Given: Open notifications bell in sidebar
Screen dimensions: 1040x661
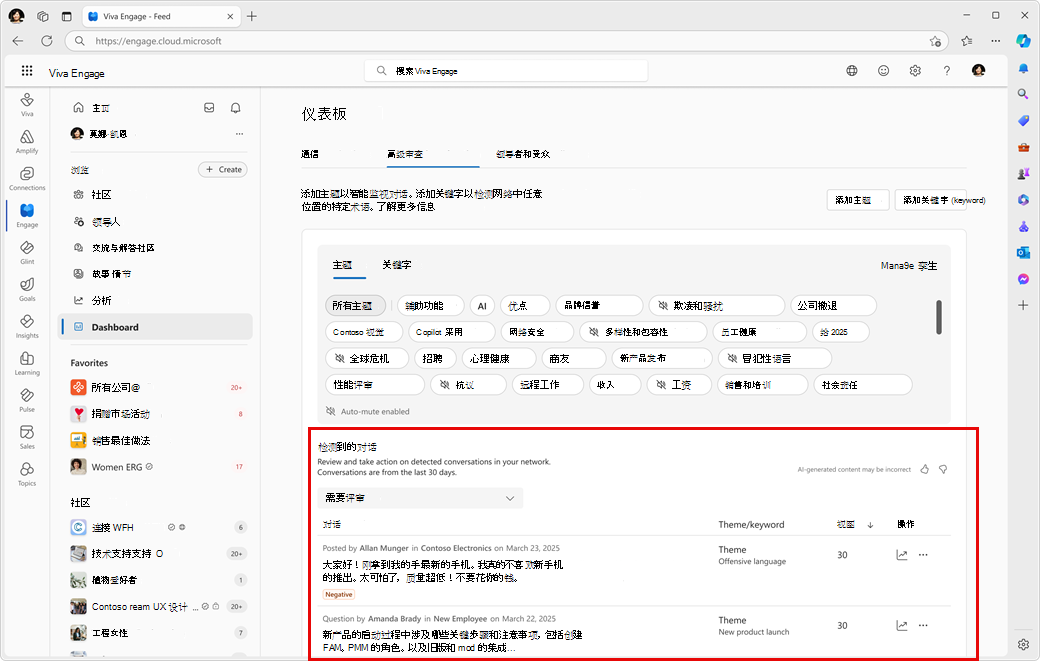Looking at the screenshot, I should (235, 107).
